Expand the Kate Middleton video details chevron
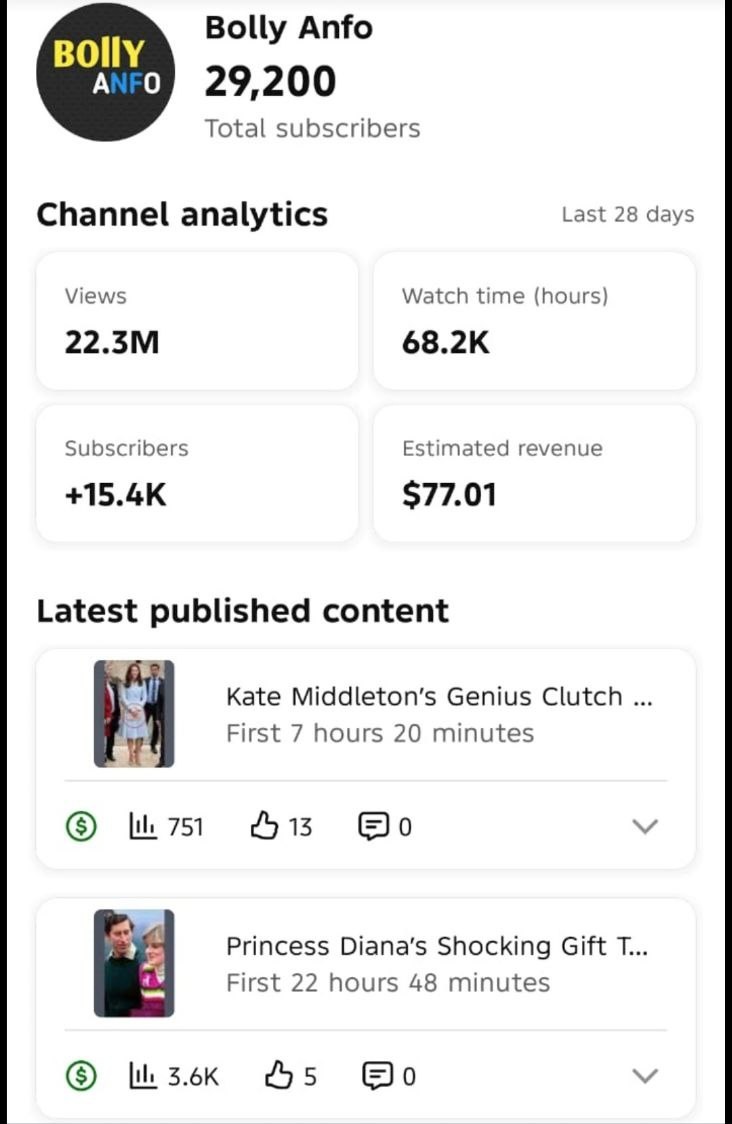 646,826
